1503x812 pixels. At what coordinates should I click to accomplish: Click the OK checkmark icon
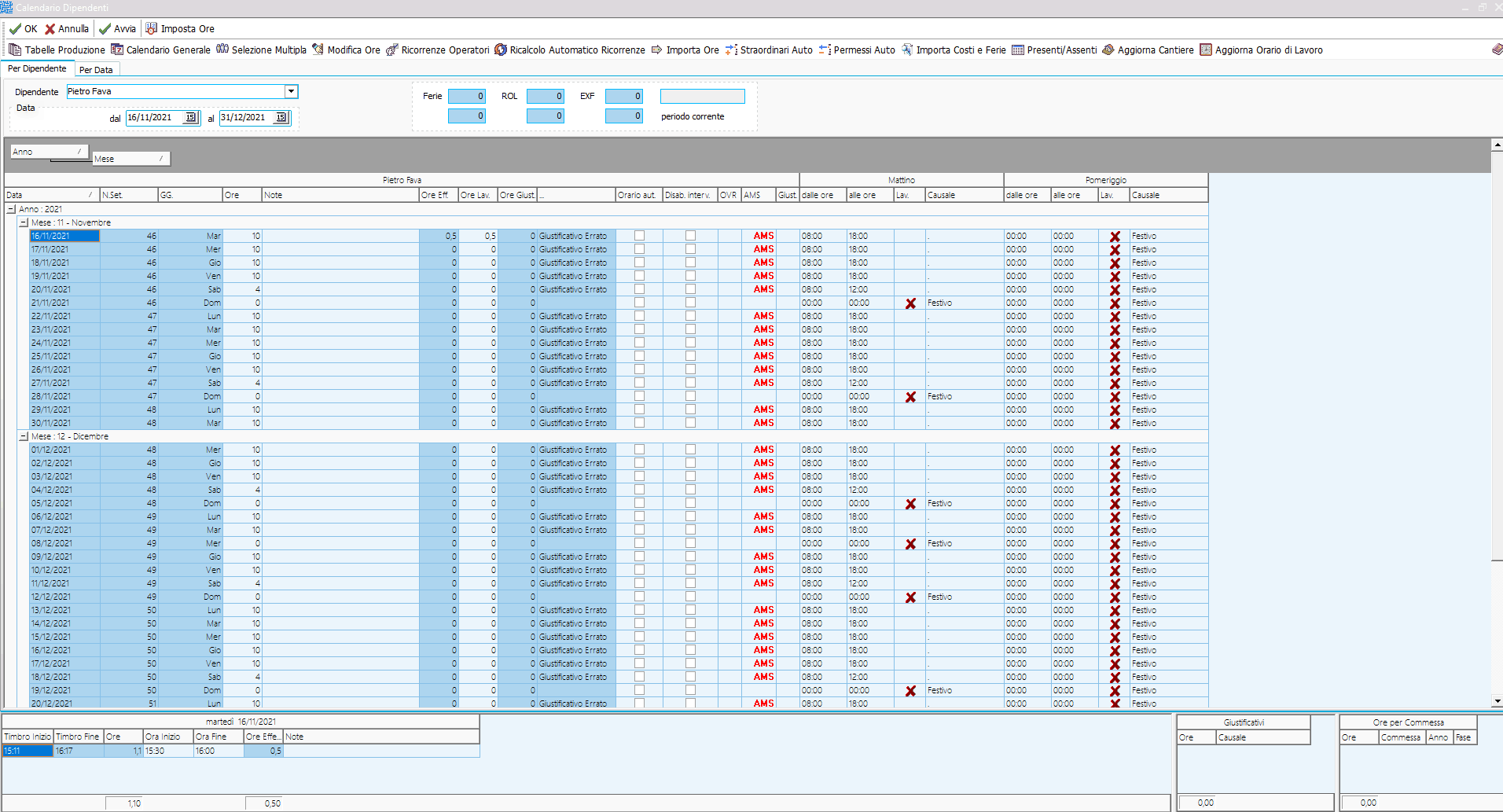pos(16,29)
